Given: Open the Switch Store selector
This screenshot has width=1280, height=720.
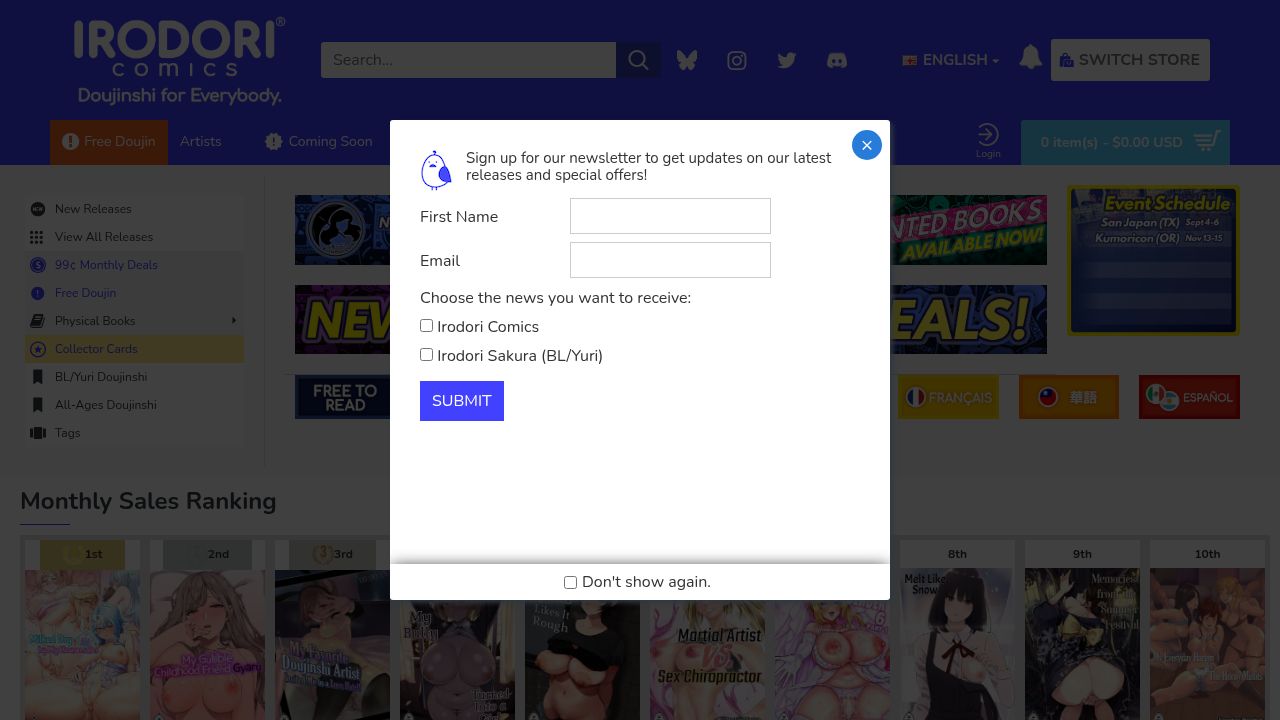Looking at the screenshot, I should (x=1130, y=60).
